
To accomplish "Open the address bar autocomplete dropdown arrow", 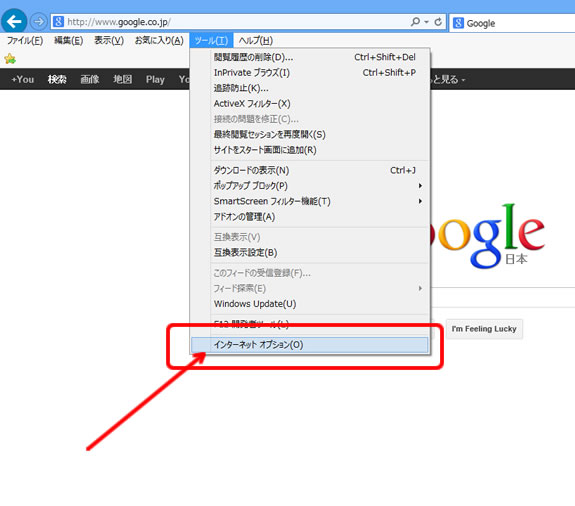I will coord(426,22).
